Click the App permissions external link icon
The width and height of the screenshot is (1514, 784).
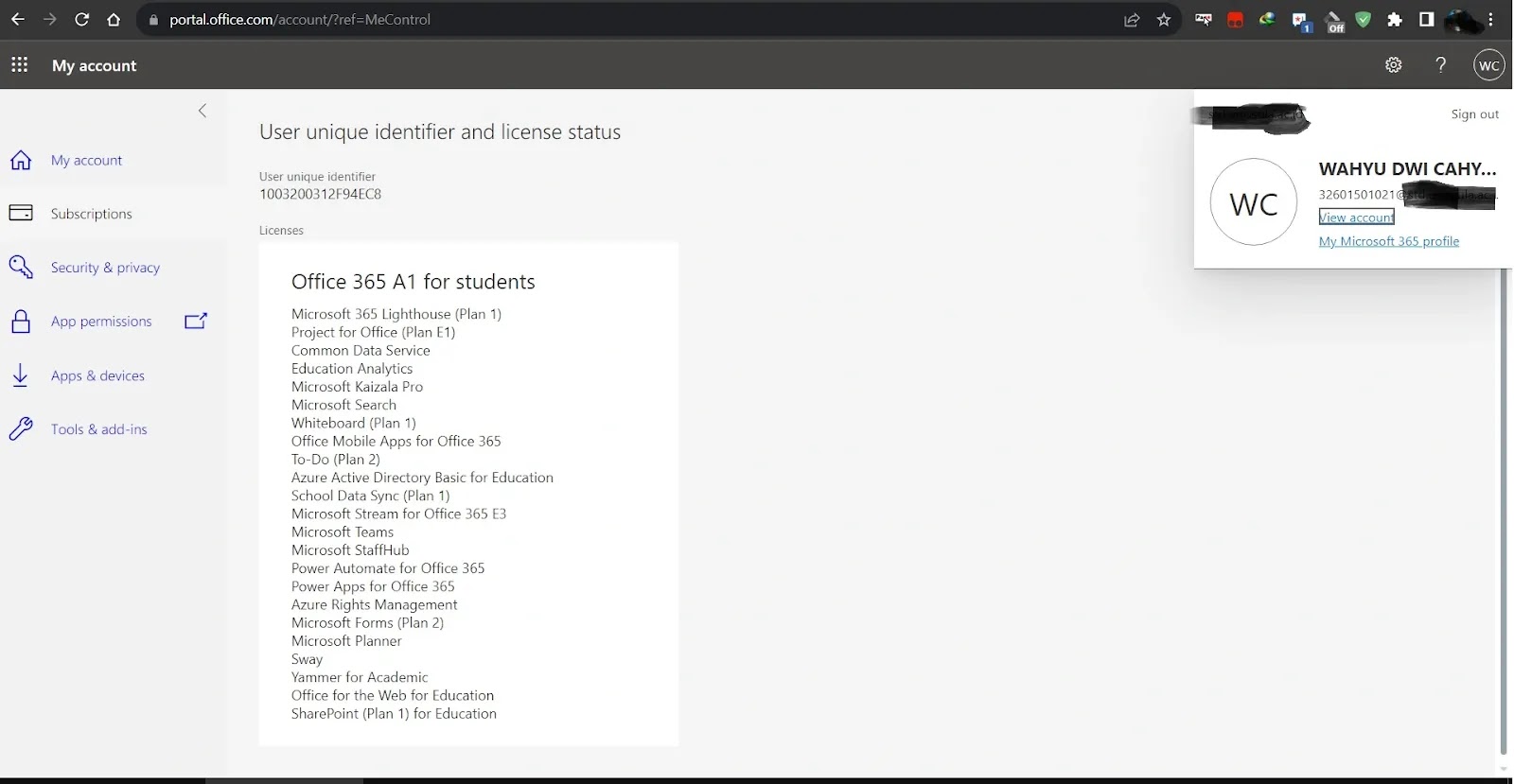click(196, 321)
